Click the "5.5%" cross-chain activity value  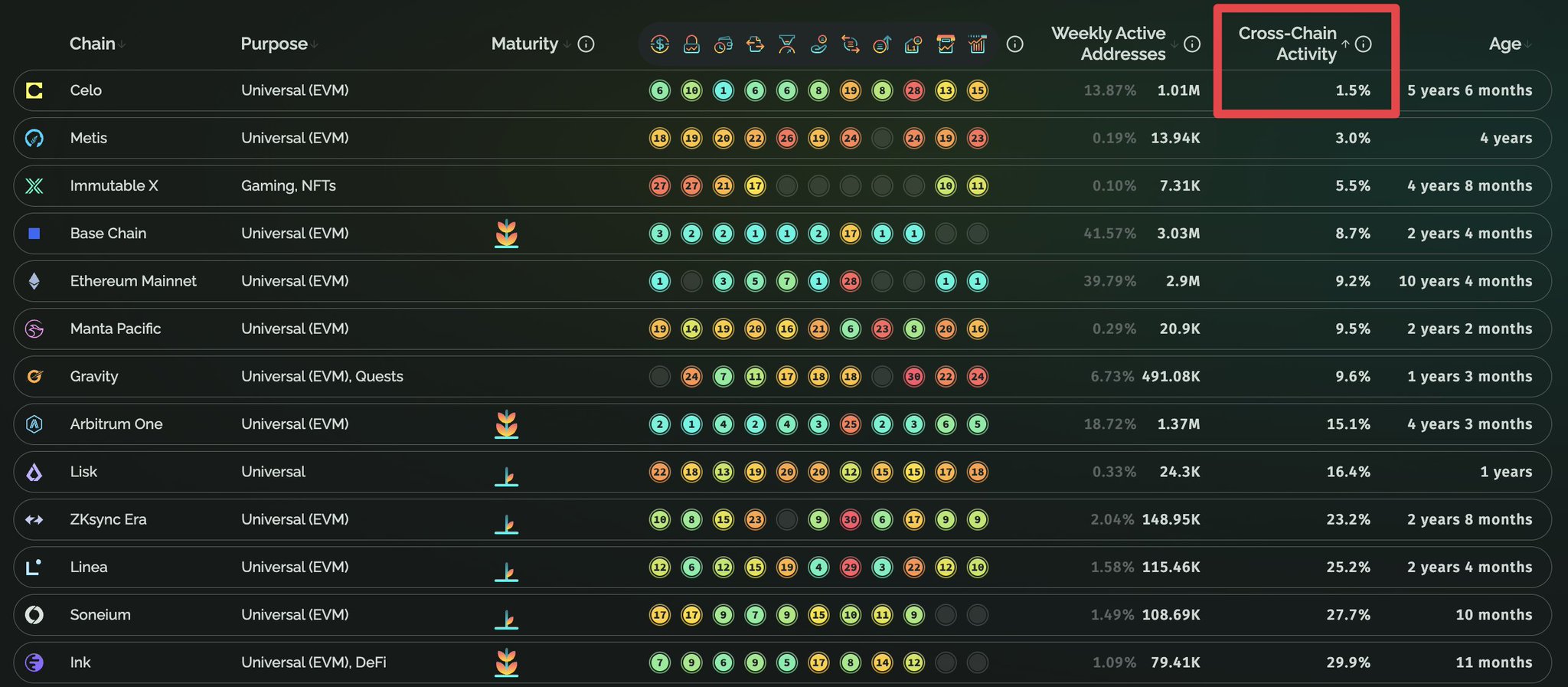click(1353, 186)
